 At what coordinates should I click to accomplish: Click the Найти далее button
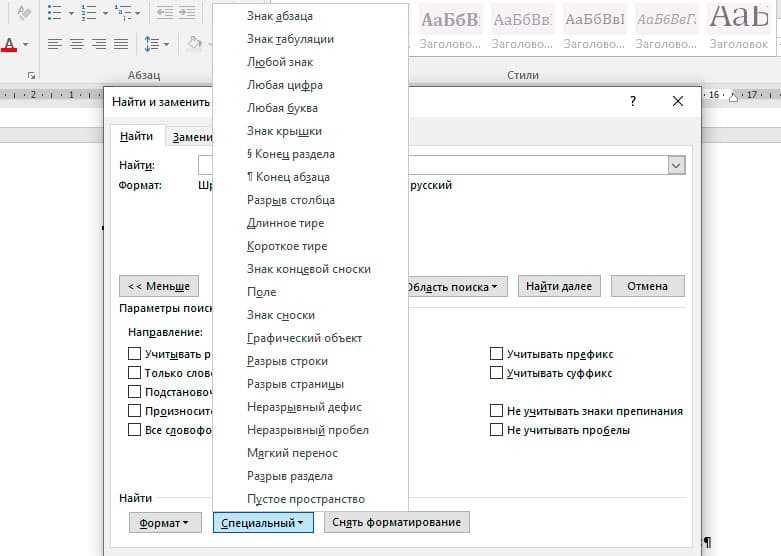pyautogui.click(x=559, y=286)
